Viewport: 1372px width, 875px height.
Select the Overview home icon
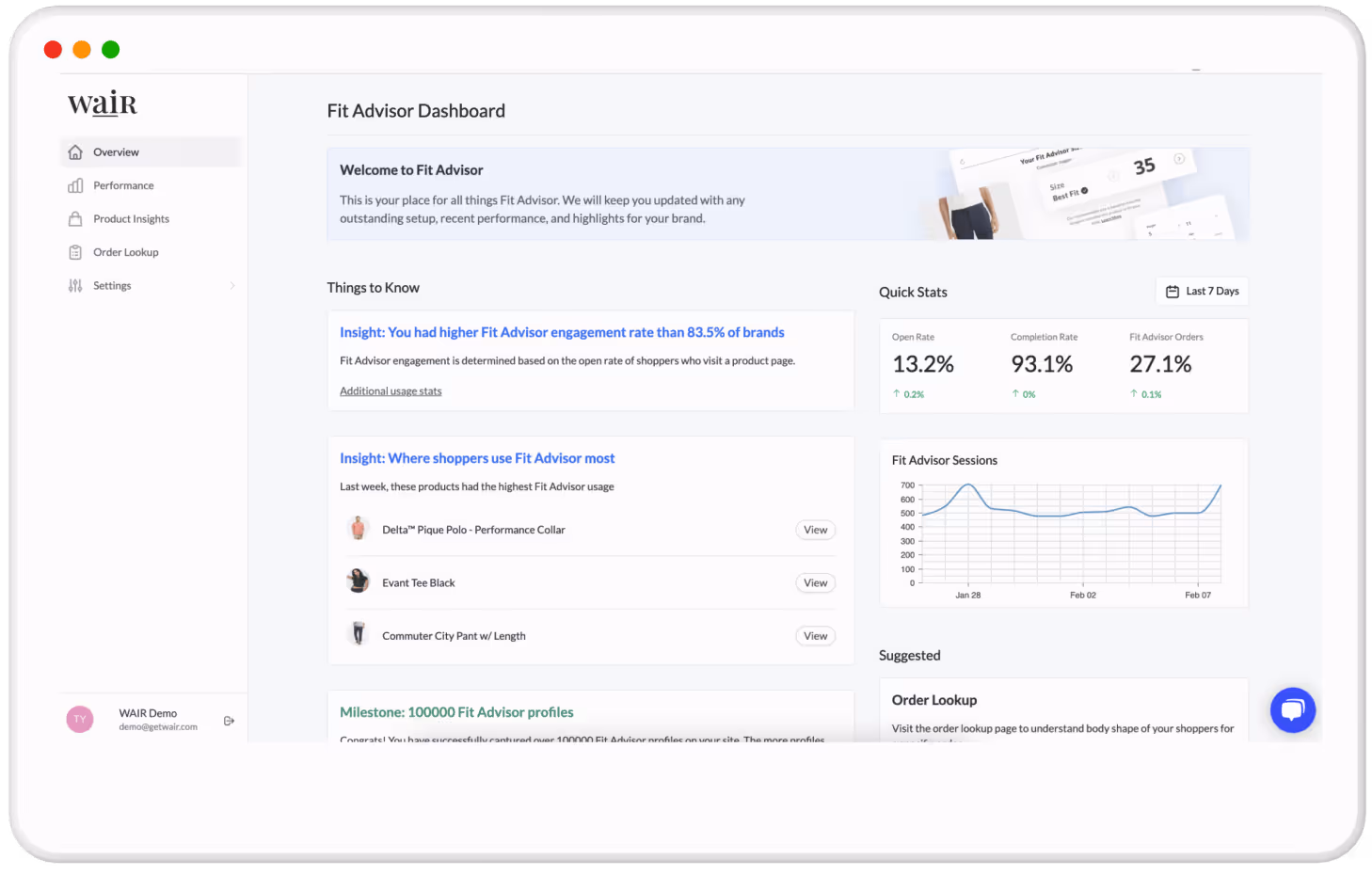point(75,151)
